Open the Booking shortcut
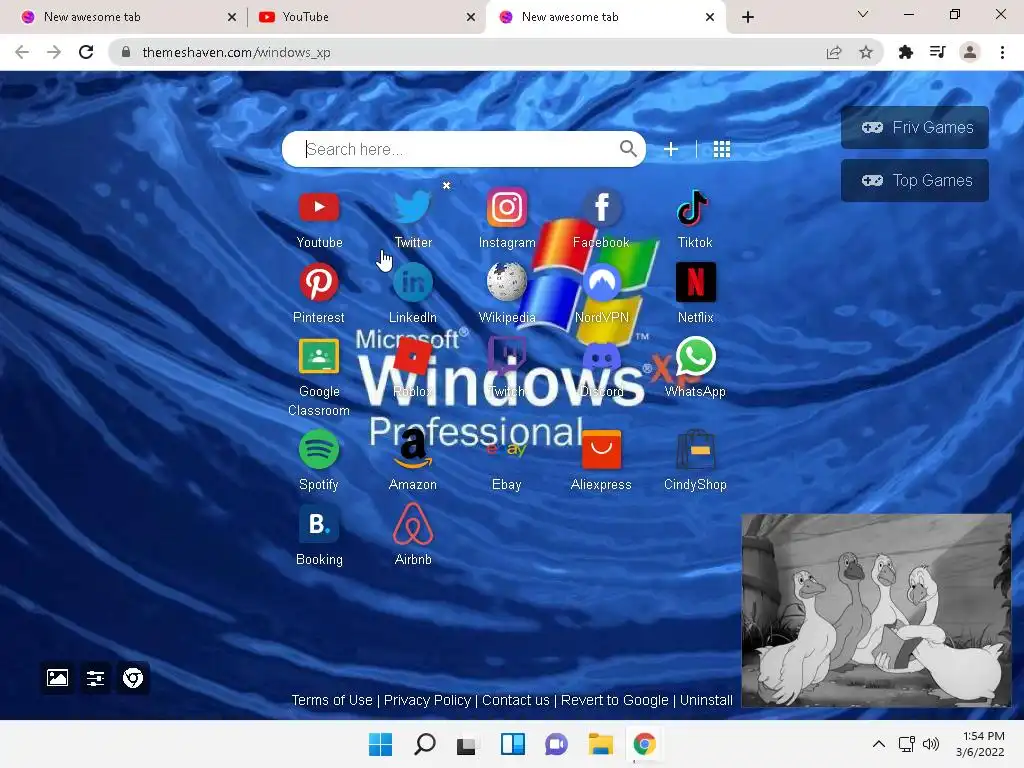 tap(319, 524)
